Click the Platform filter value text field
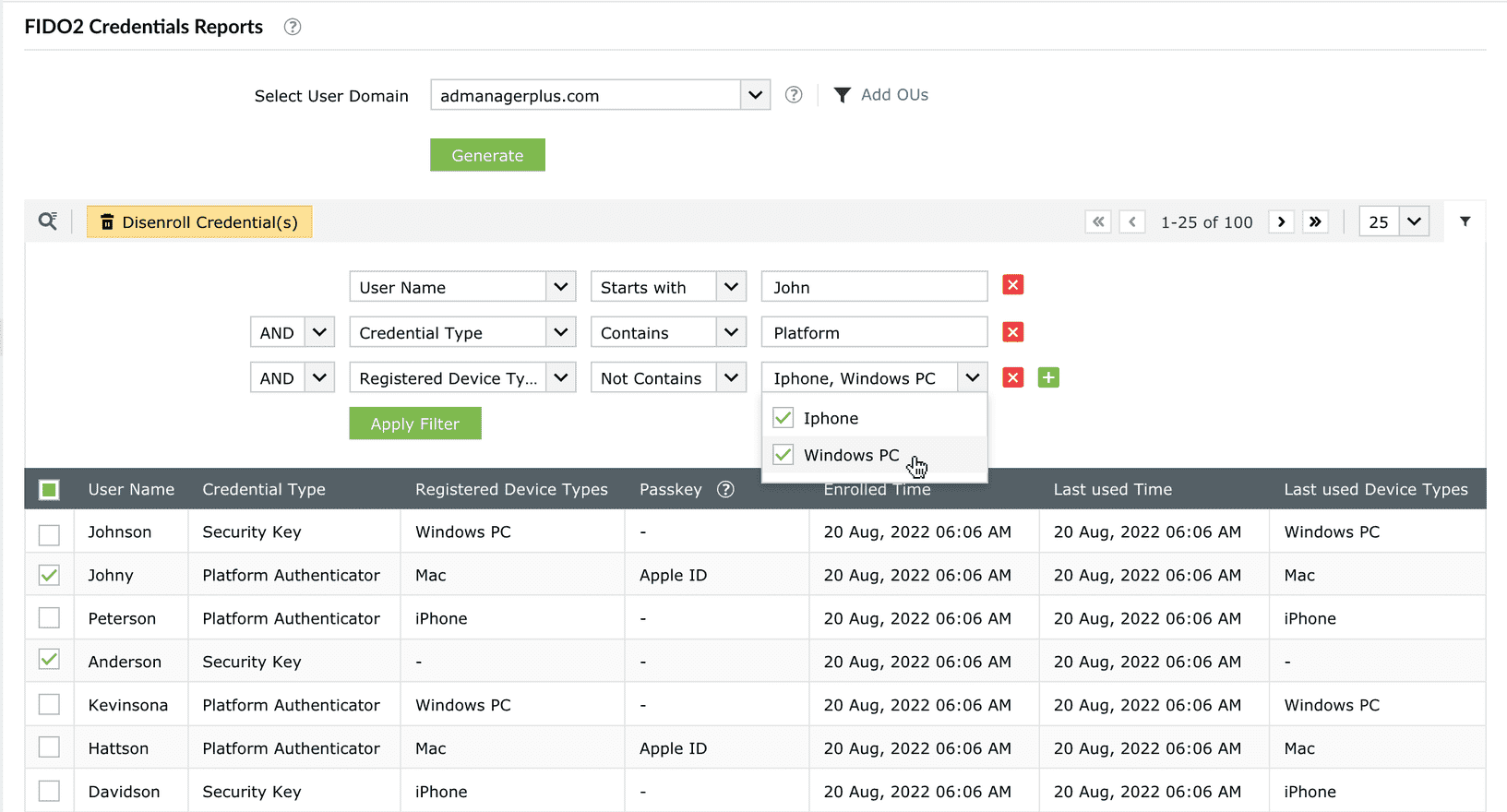Screen dimensions: 1507x812 874,333
